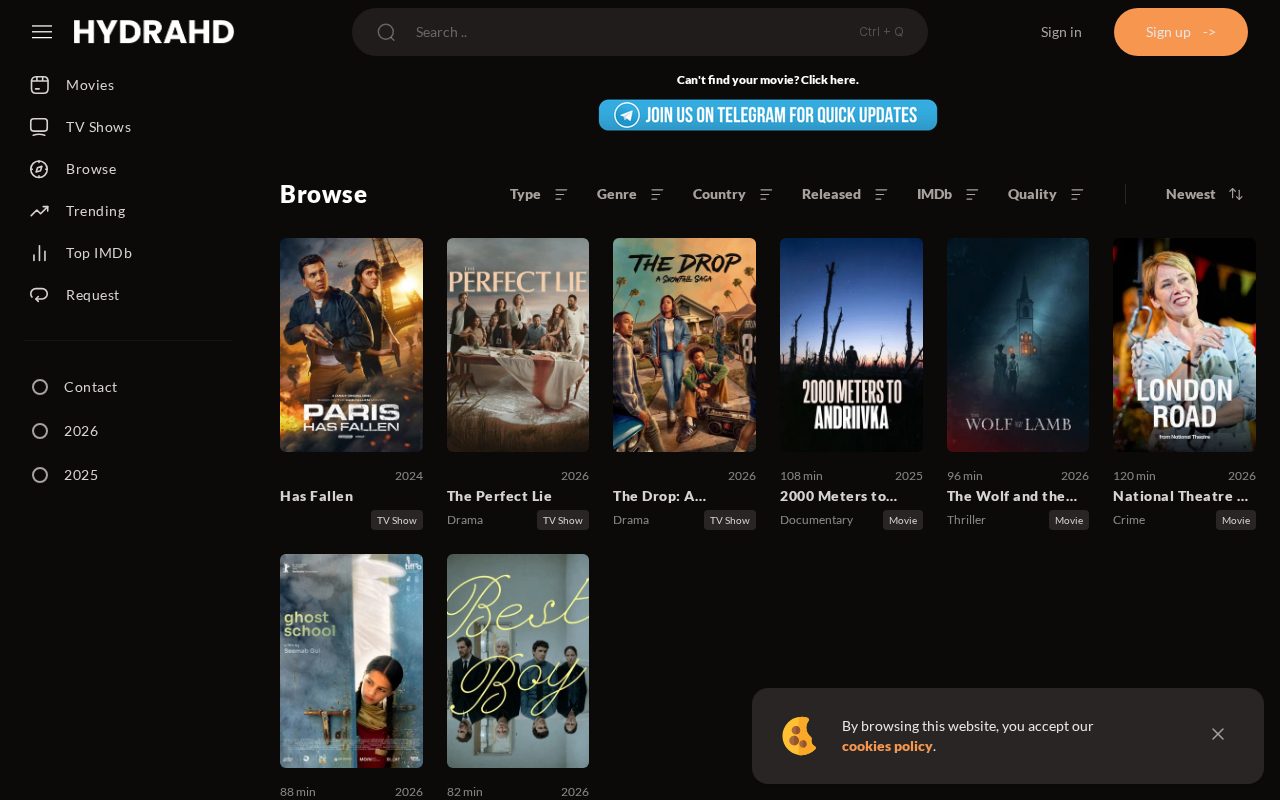Image resolution: width=1280 pixels, height=800 pixels.
Task: Open the hamburger menu icon
Action: tap(42, 32)
